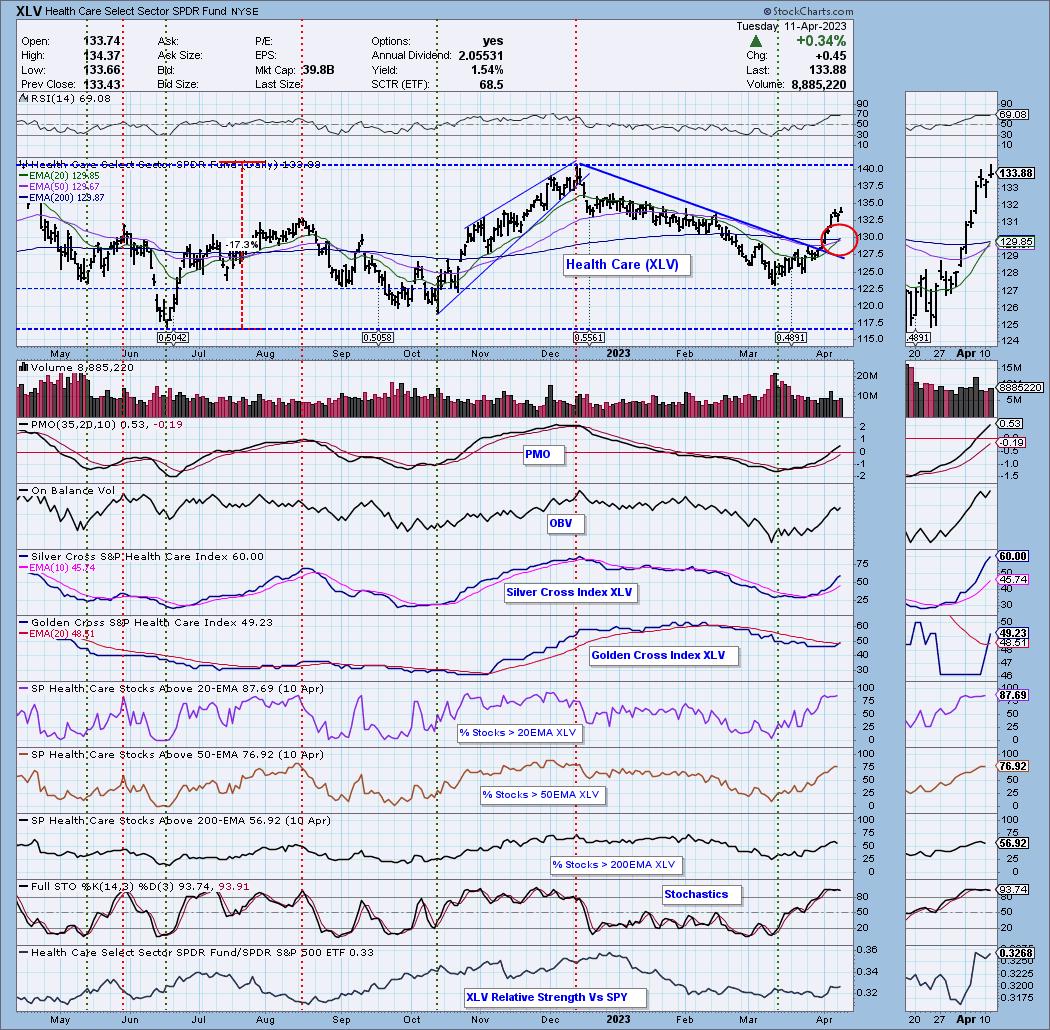Click the EMA(50) 129.67 legend entry
Screen dimensions: 1050x1030
(59, 187)
